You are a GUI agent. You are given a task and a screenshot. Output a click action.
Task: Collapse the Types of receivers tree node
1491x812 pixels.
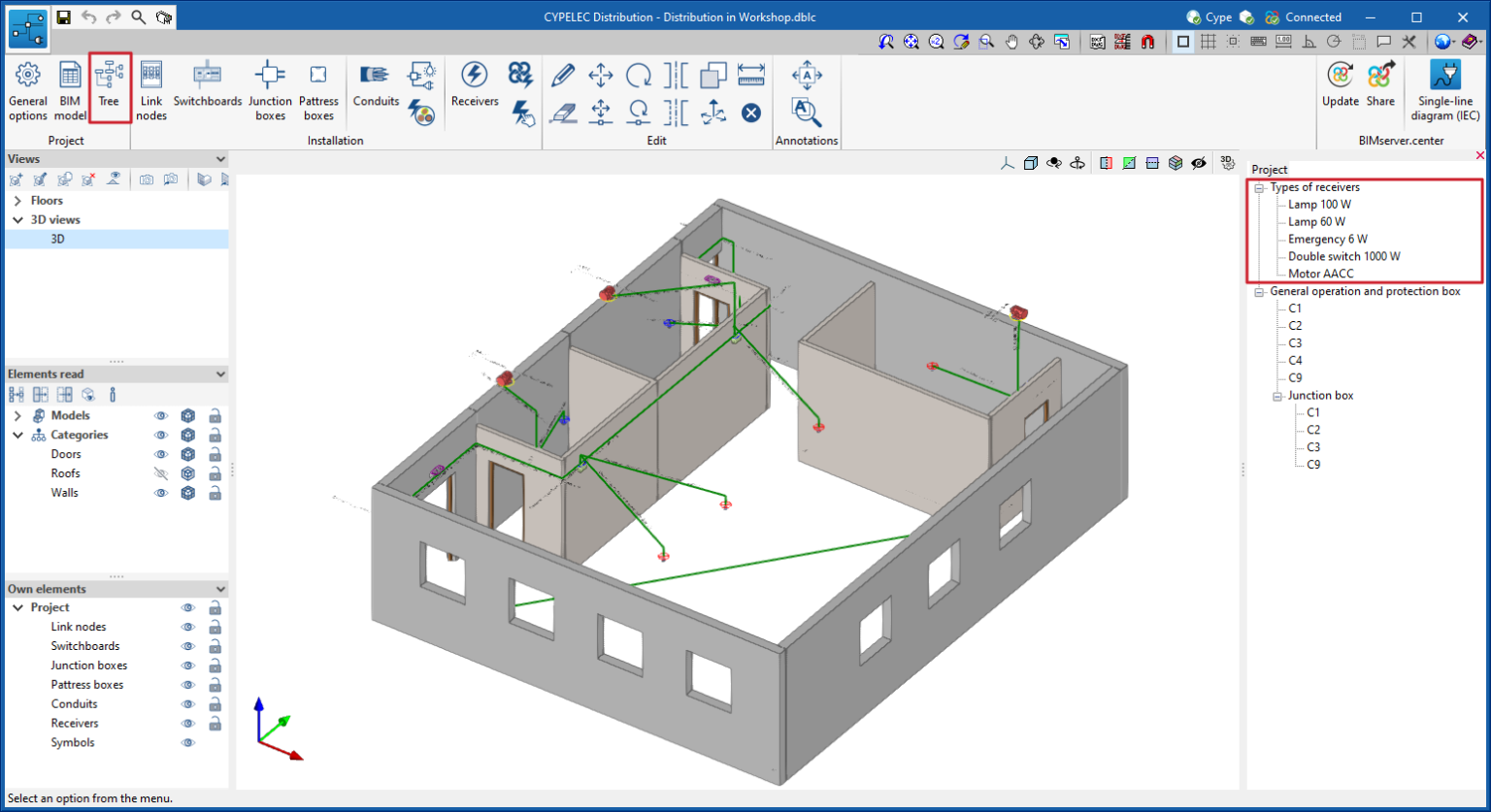tap(1259, 186)
